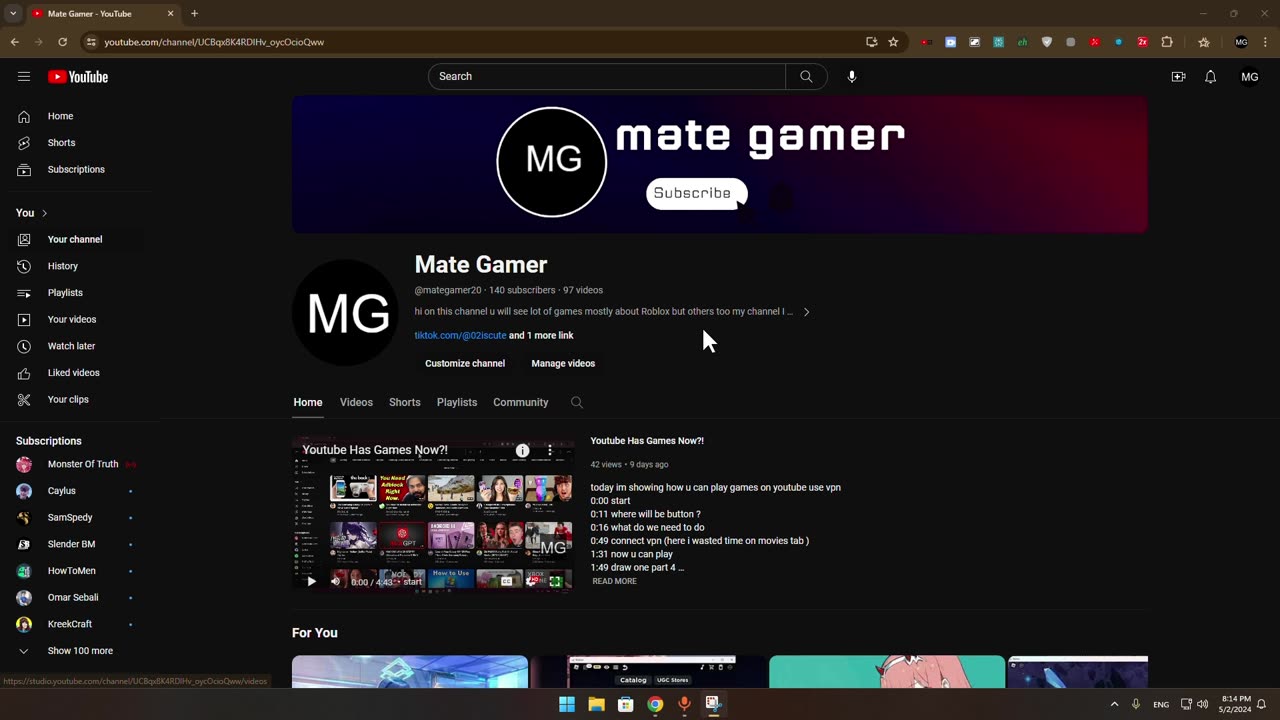Open Omar Sebali subscription channel
Image resolution: width=1280 pixels, height=720 pixels.
(75, 598)
